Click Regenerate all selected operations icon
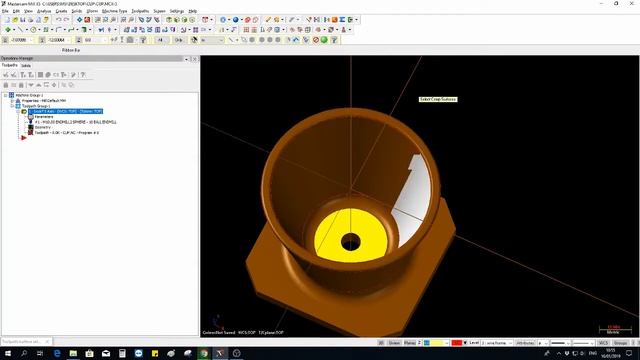Image resolution: width=640 pixels, height=360 pixels. (23, 75)
